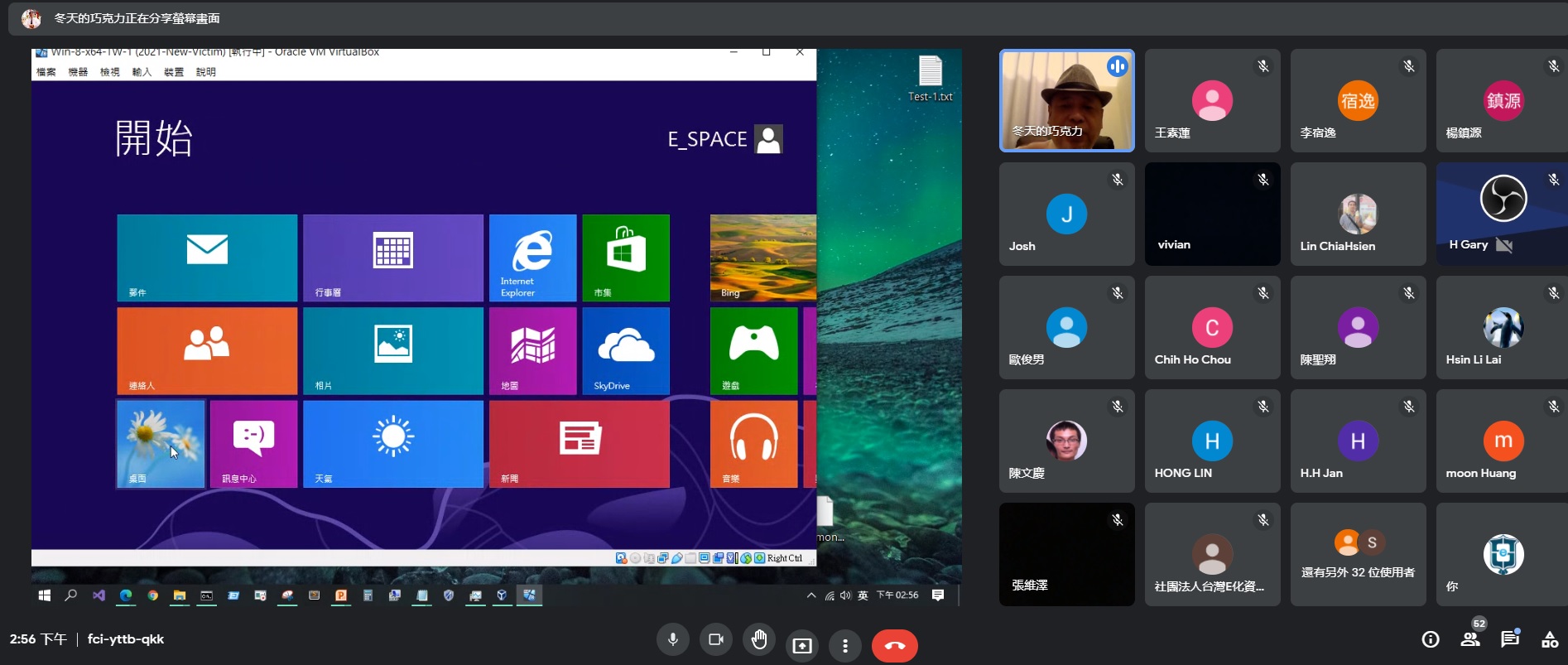Open the Games (遊戲) tile

pos(754,351)
